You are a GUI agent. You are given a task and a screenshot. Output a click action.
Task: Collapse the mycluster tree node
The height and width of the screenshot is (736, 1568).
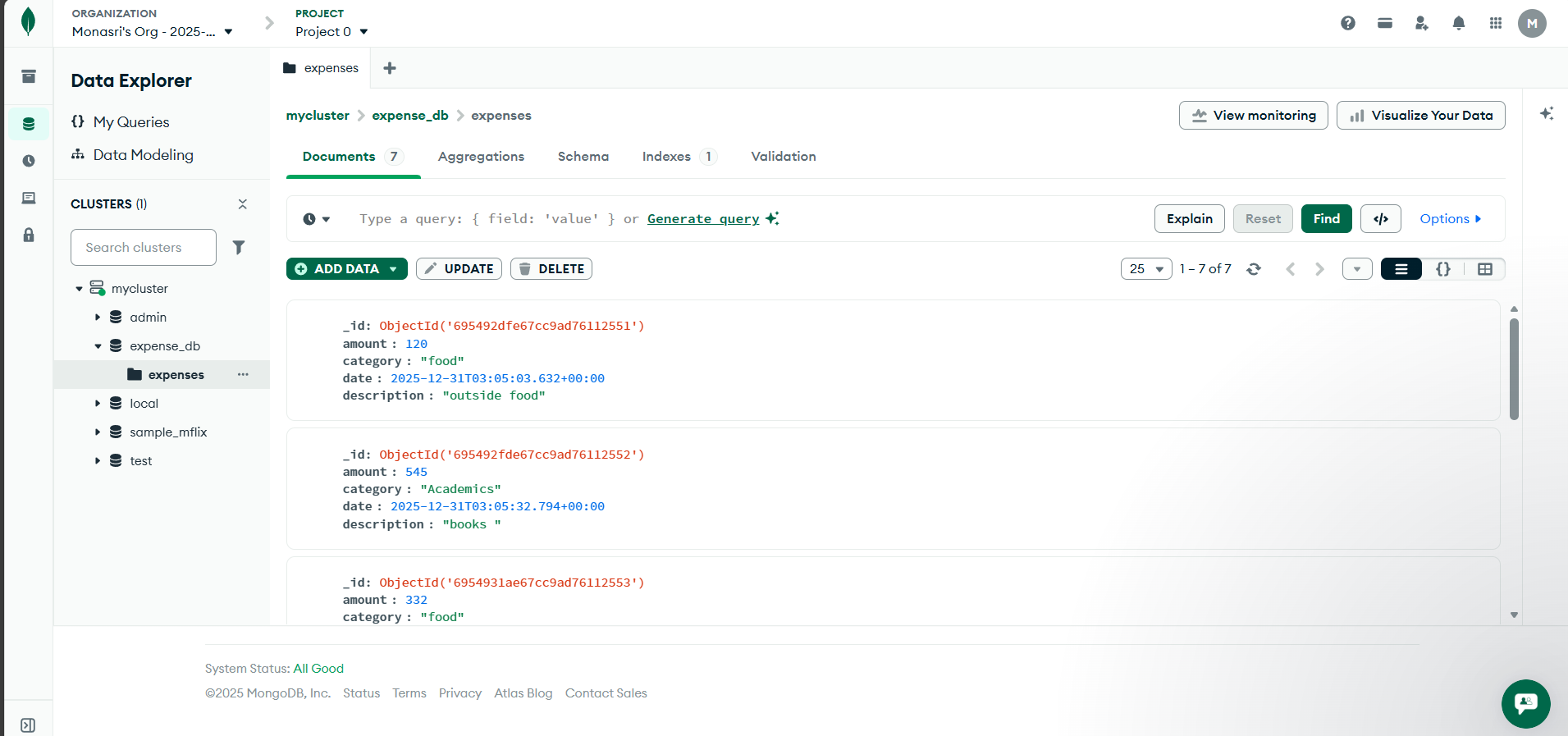79,289
